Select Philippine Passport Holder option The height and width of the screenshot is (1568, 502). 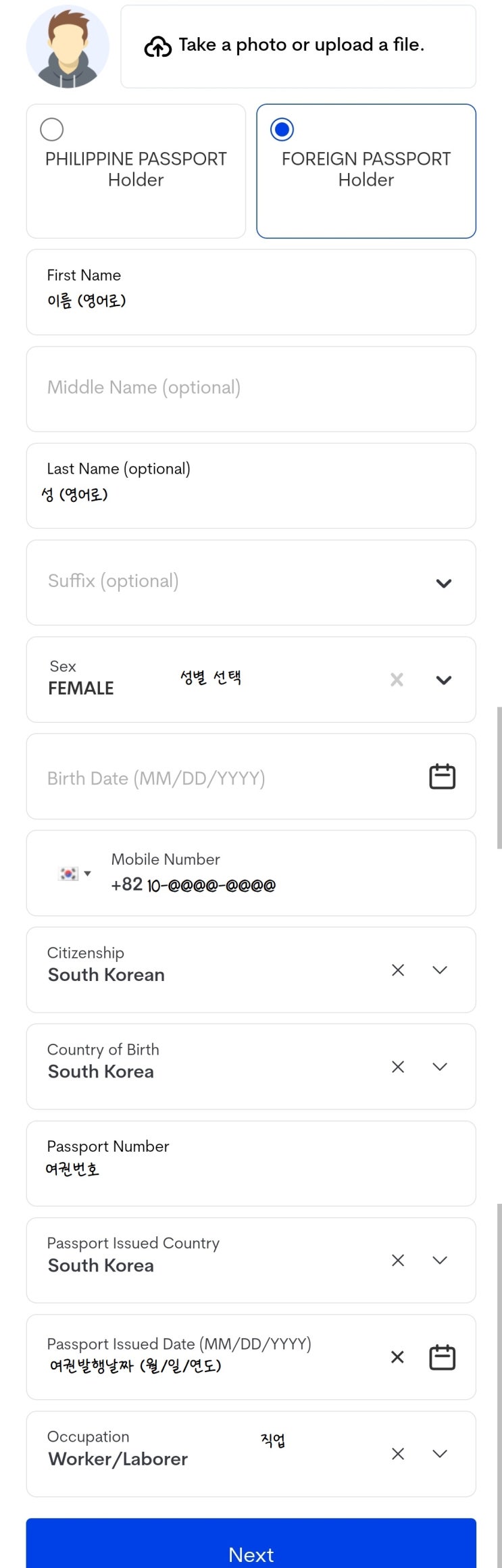click(52, 129)
